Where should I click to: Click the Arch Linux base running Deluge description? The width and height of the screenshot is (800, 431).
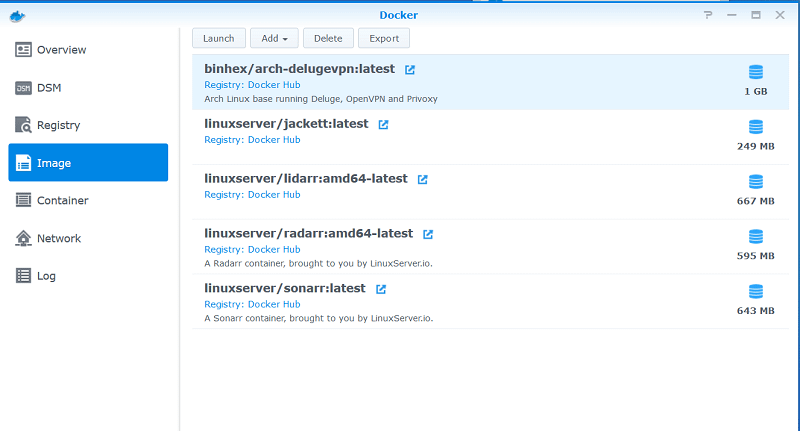[x=321, y=99]
